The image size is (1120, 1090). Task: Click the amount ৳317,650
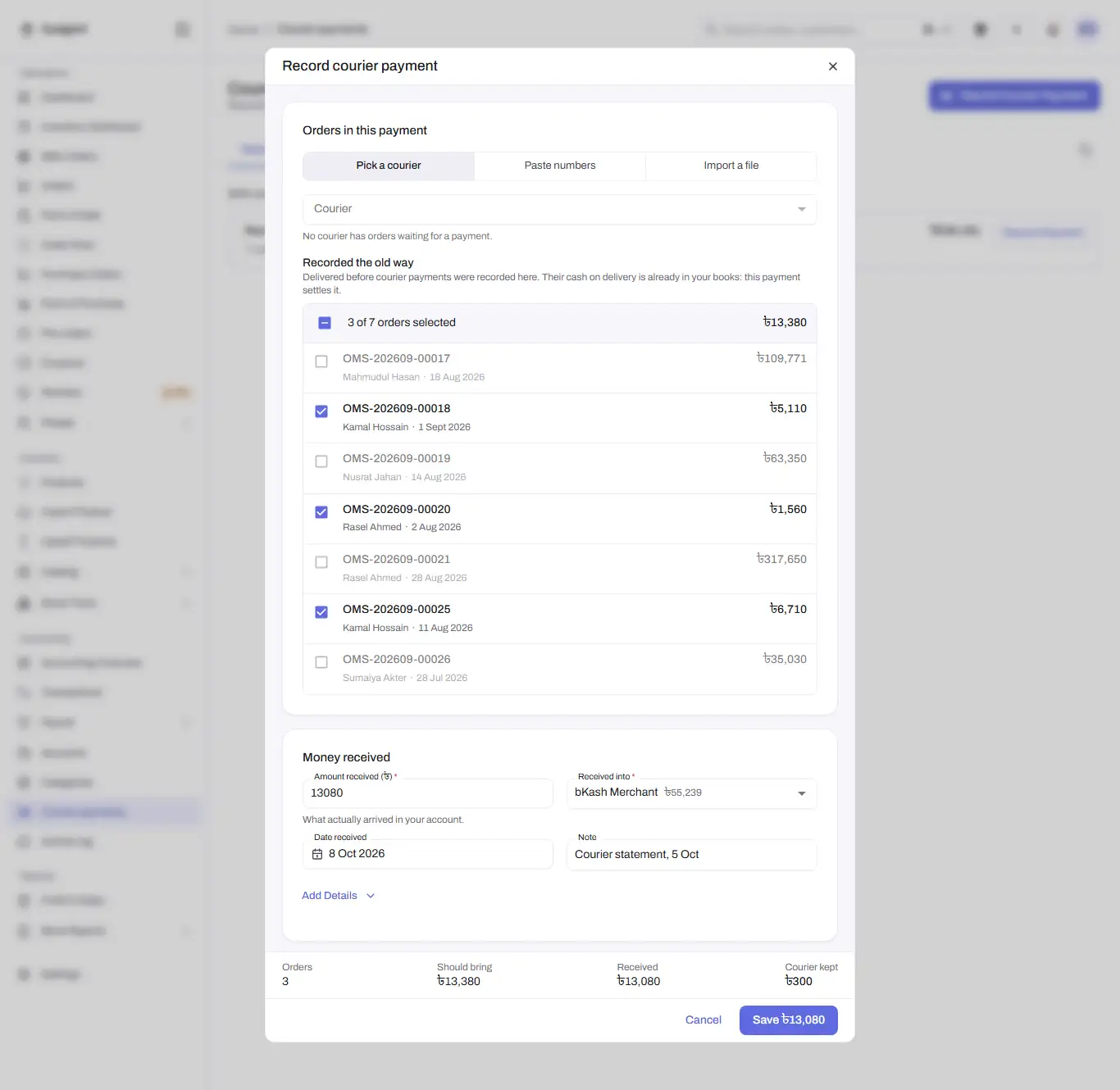(781, 559)
